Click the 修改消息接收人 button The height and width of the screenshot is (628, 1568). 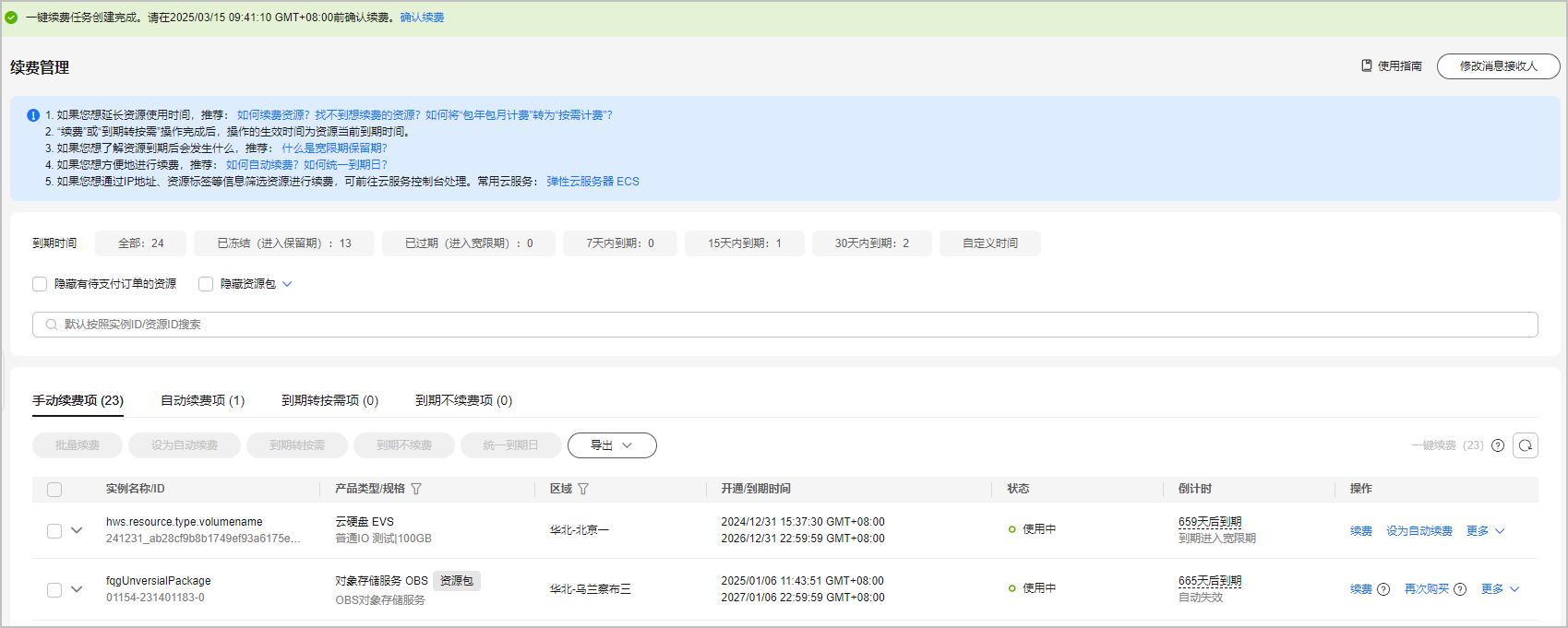[1498, 66]
